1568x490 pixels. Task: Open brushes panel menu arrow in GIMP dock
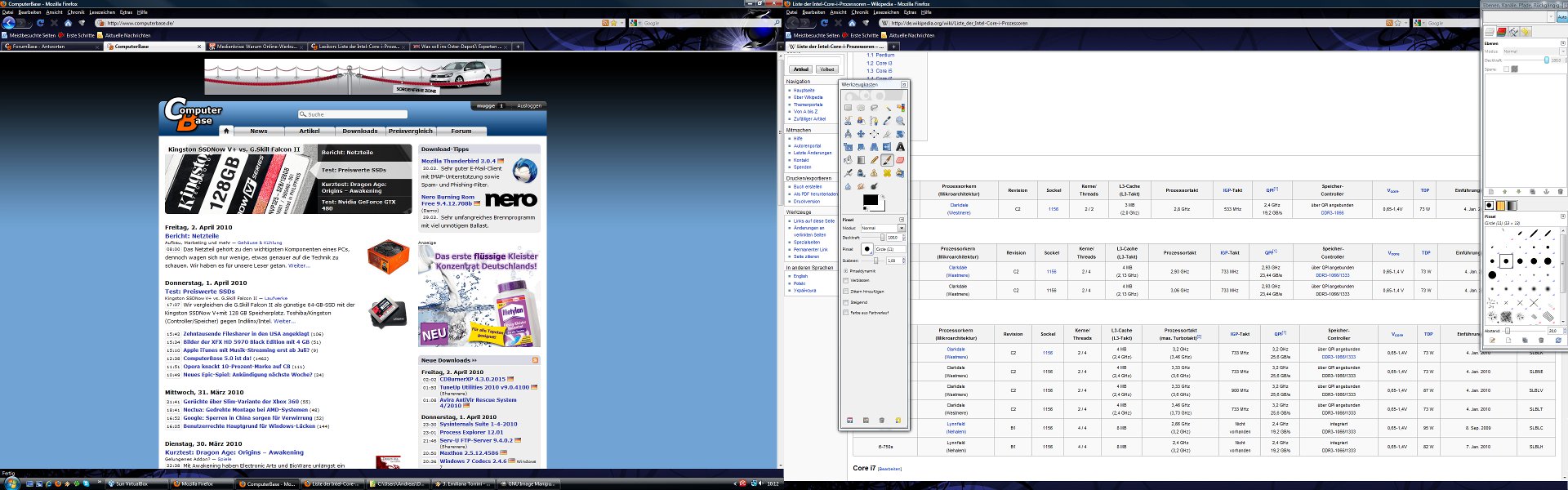1563,216
